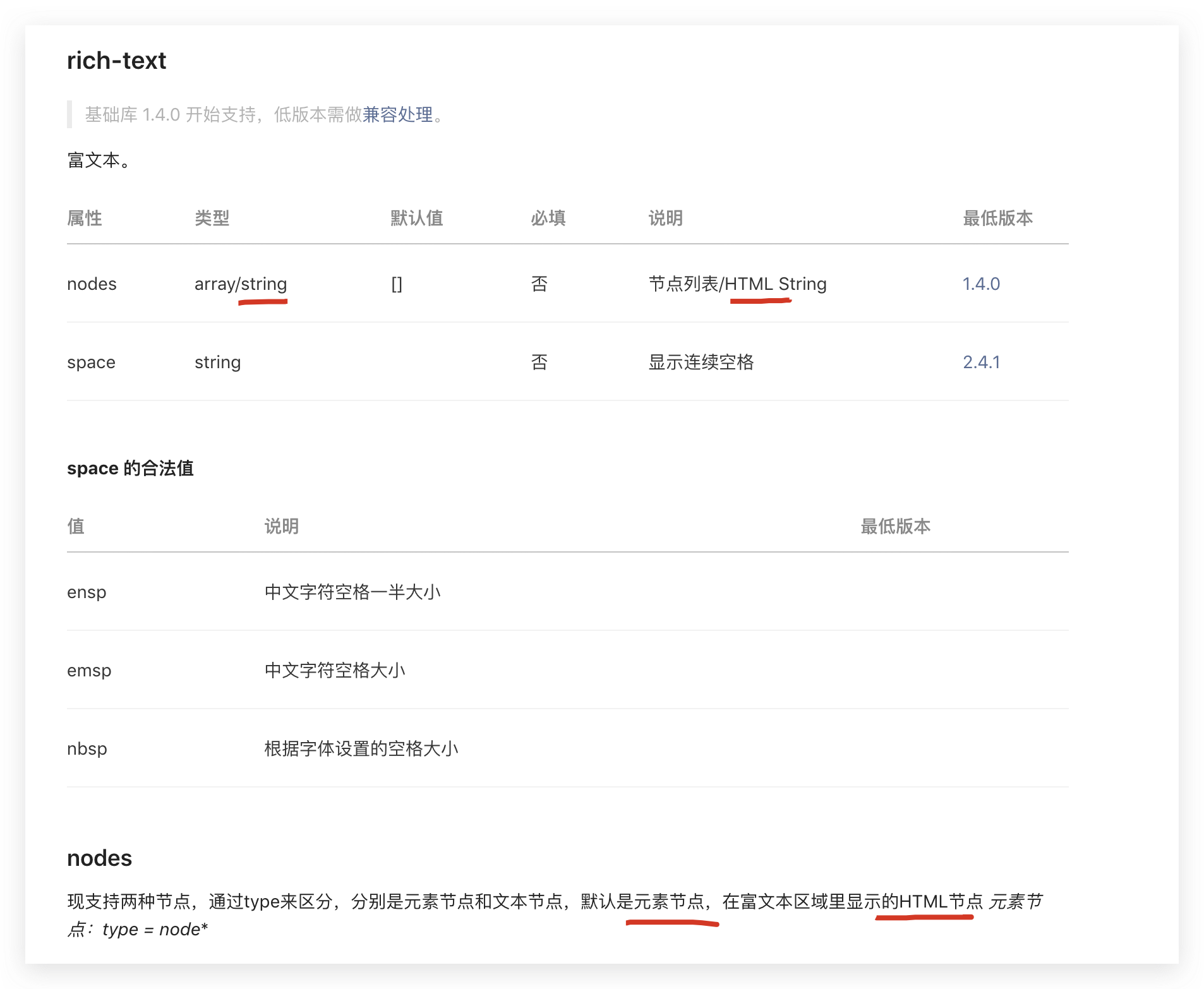Click the 'space 的合法值' subheading
This screenshot has width=1204, height=989.
coord(130,469)
